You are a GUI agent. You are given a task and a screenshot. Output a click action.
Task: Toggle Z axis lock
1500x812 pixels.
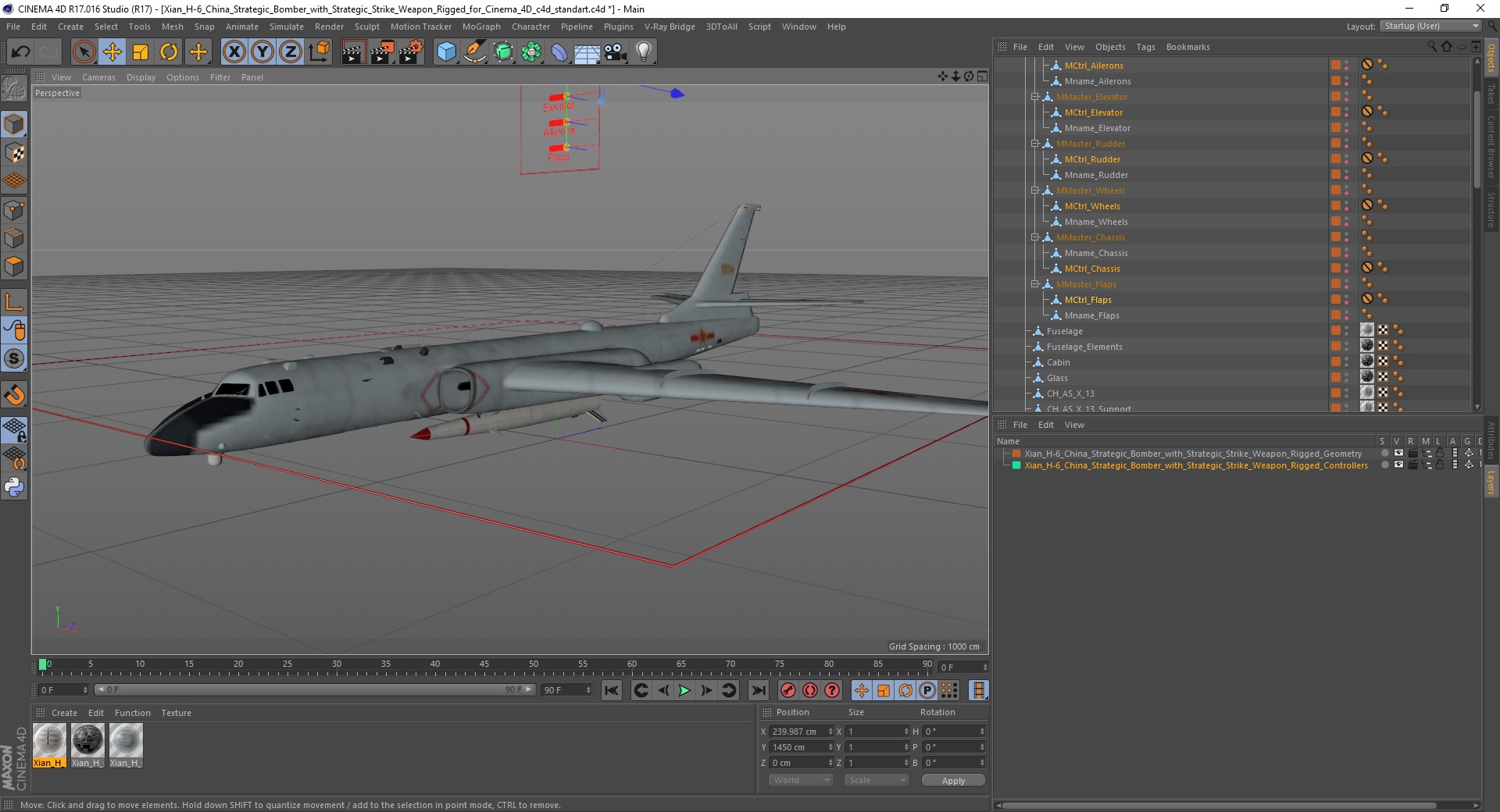point(291,52)
